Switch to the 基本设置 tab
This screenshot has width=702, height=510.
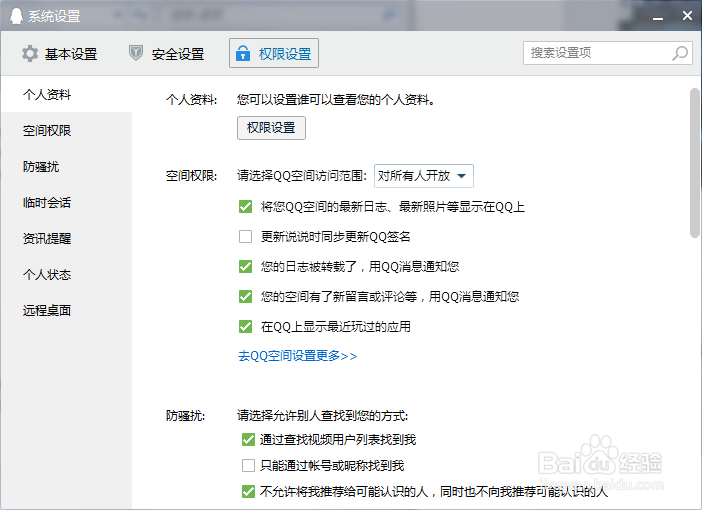coord(60,54)
